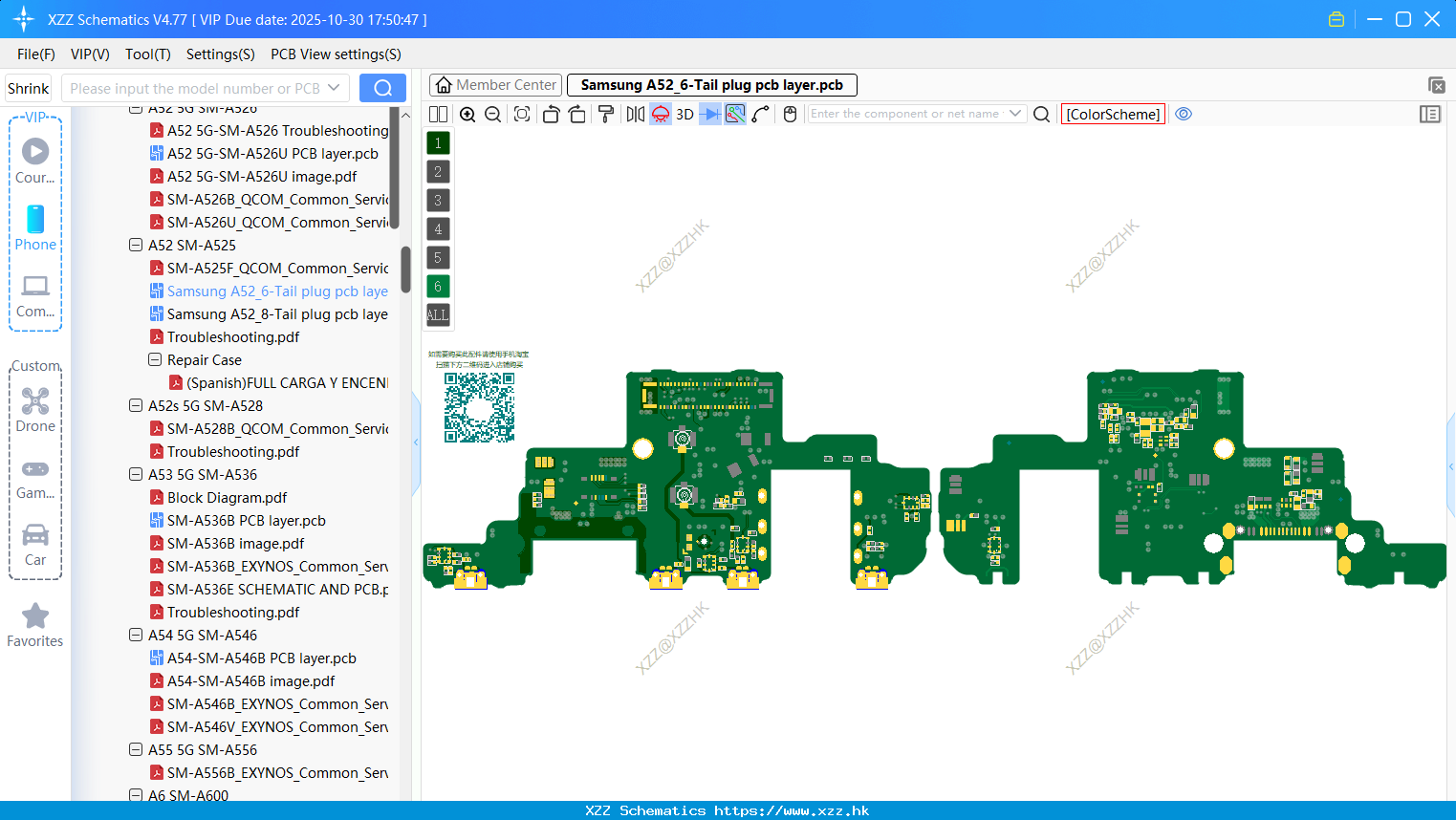This screenshot has width=1456, height=820.
Task: Collapse the A6 SM-A600 node
Action: click(x=136, y=794)
